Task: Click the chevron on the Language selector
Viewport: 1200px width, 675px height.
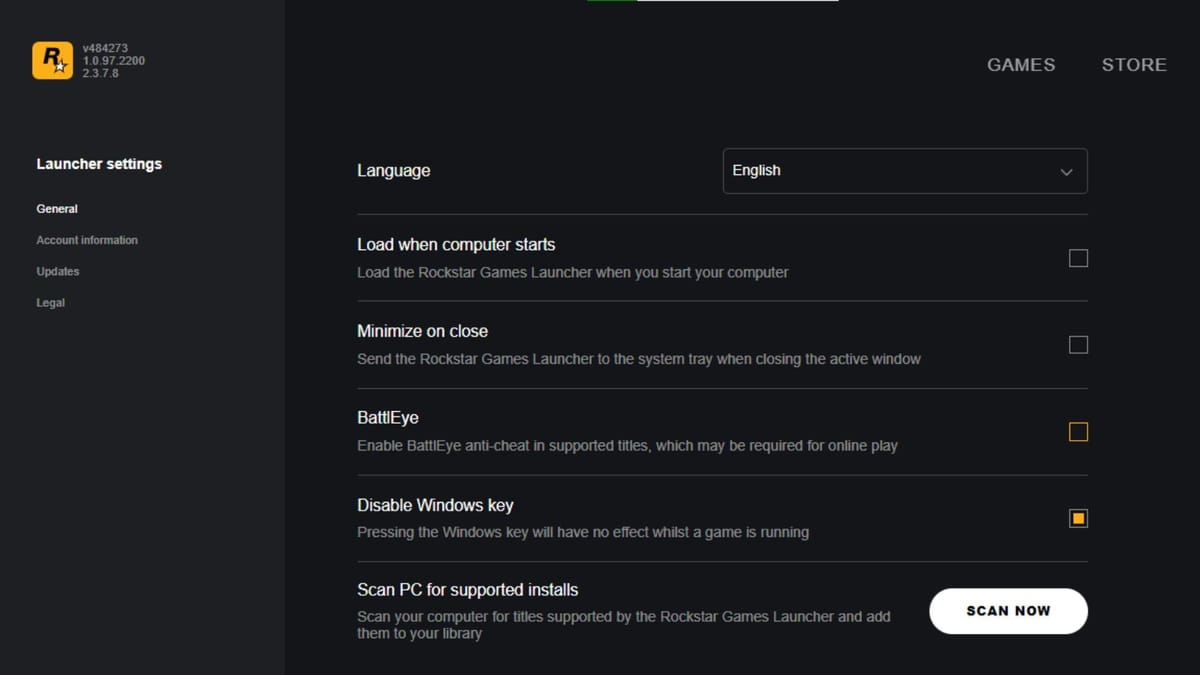Action: pos(1066,171)
